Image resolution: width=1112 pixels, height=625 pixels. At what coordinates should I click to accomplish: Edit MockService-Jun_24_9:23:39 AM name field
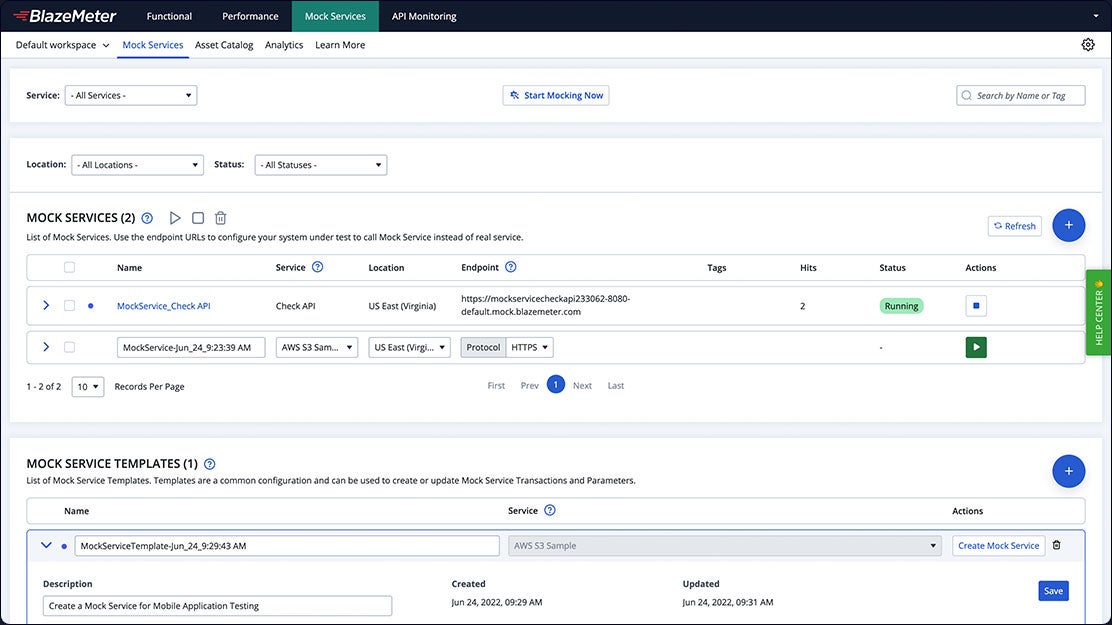point(191,347)
